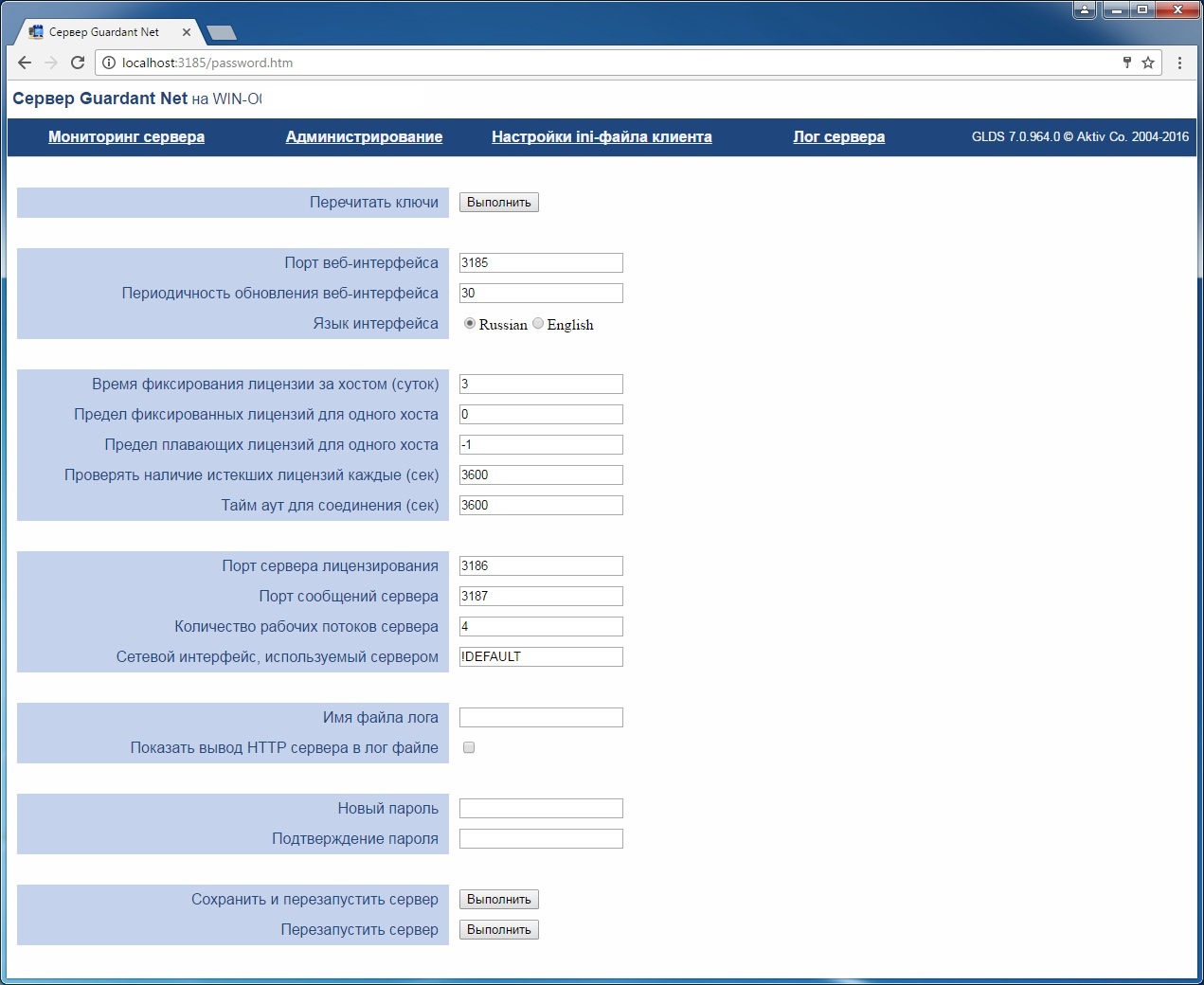
Task: Select the English language radio button
Action: (538, 324)
